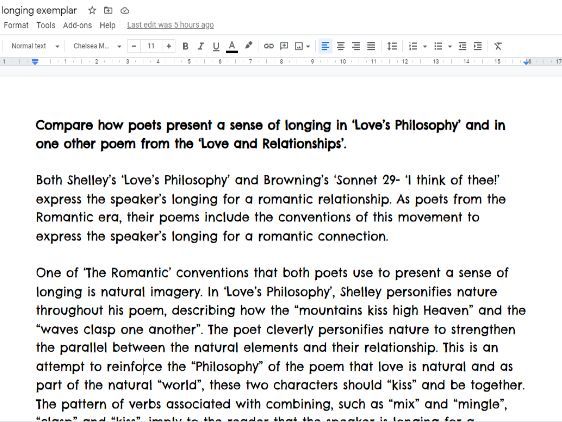Decrease font size with minus button

tap(134, 46)
